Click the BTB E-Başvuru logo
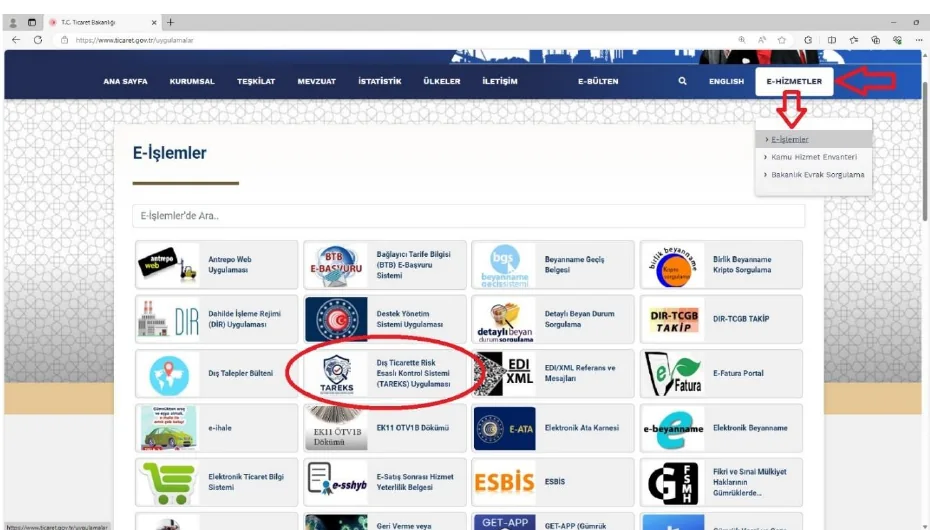930x530 pixels. pyautogui.click(x=336, y=265)
